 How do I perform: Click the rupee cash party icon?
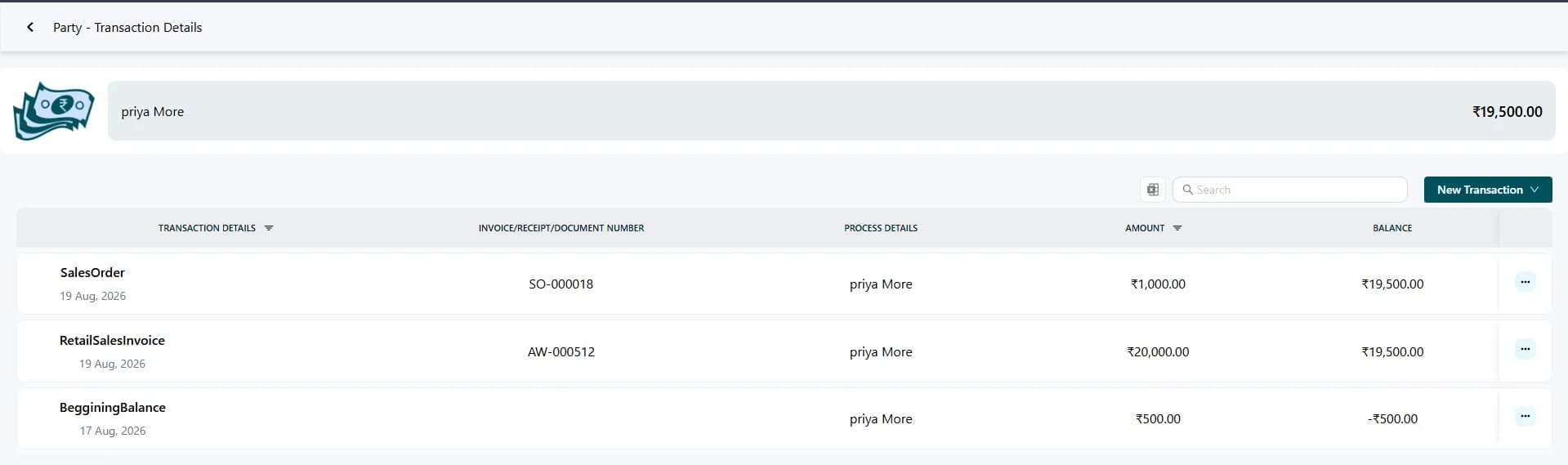[54, 111]
